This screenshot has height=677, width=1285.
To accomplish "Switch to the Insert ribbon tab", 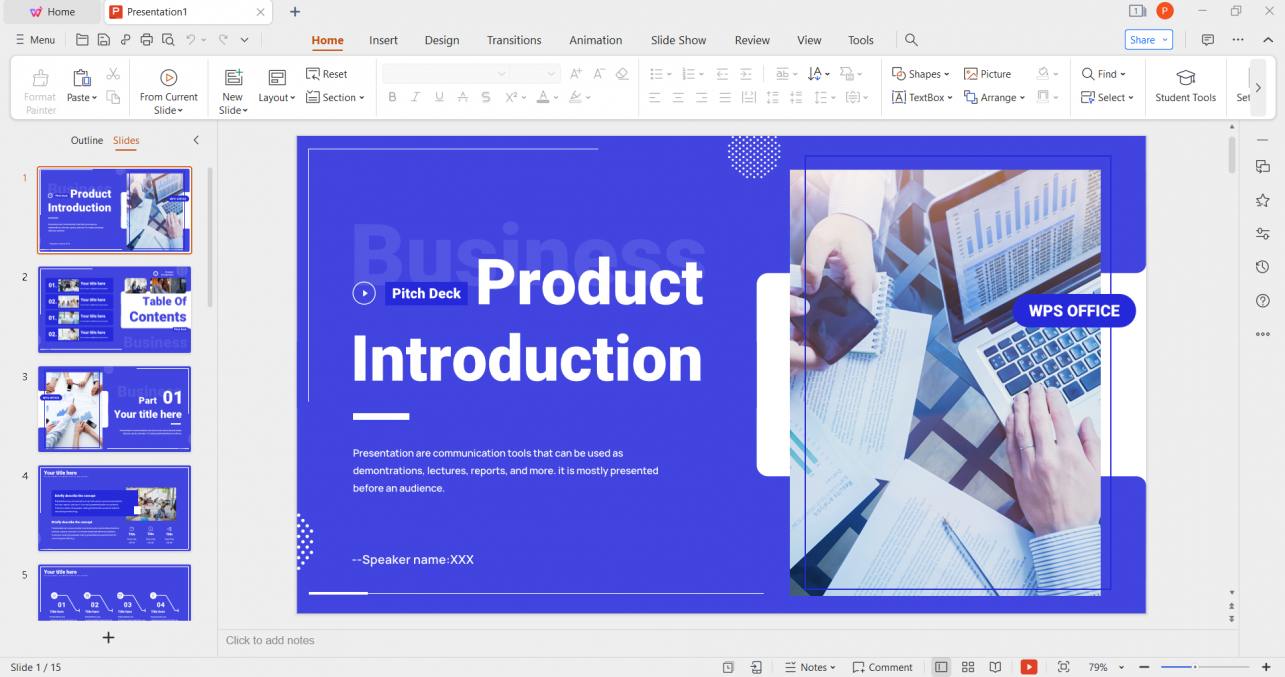I will point(383,40).
